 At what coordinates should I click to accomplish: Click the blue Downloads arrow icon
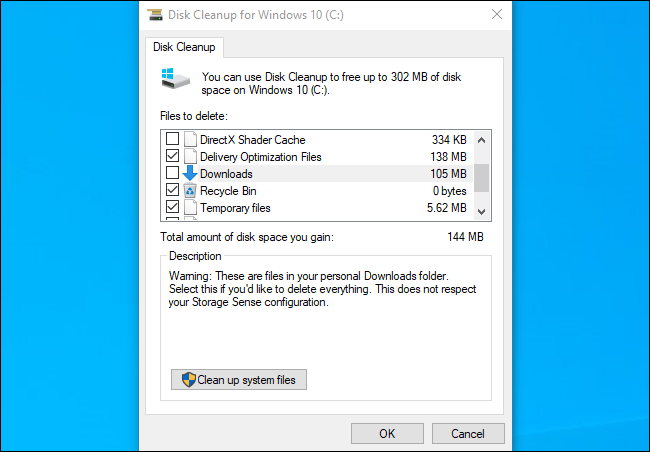190,173
